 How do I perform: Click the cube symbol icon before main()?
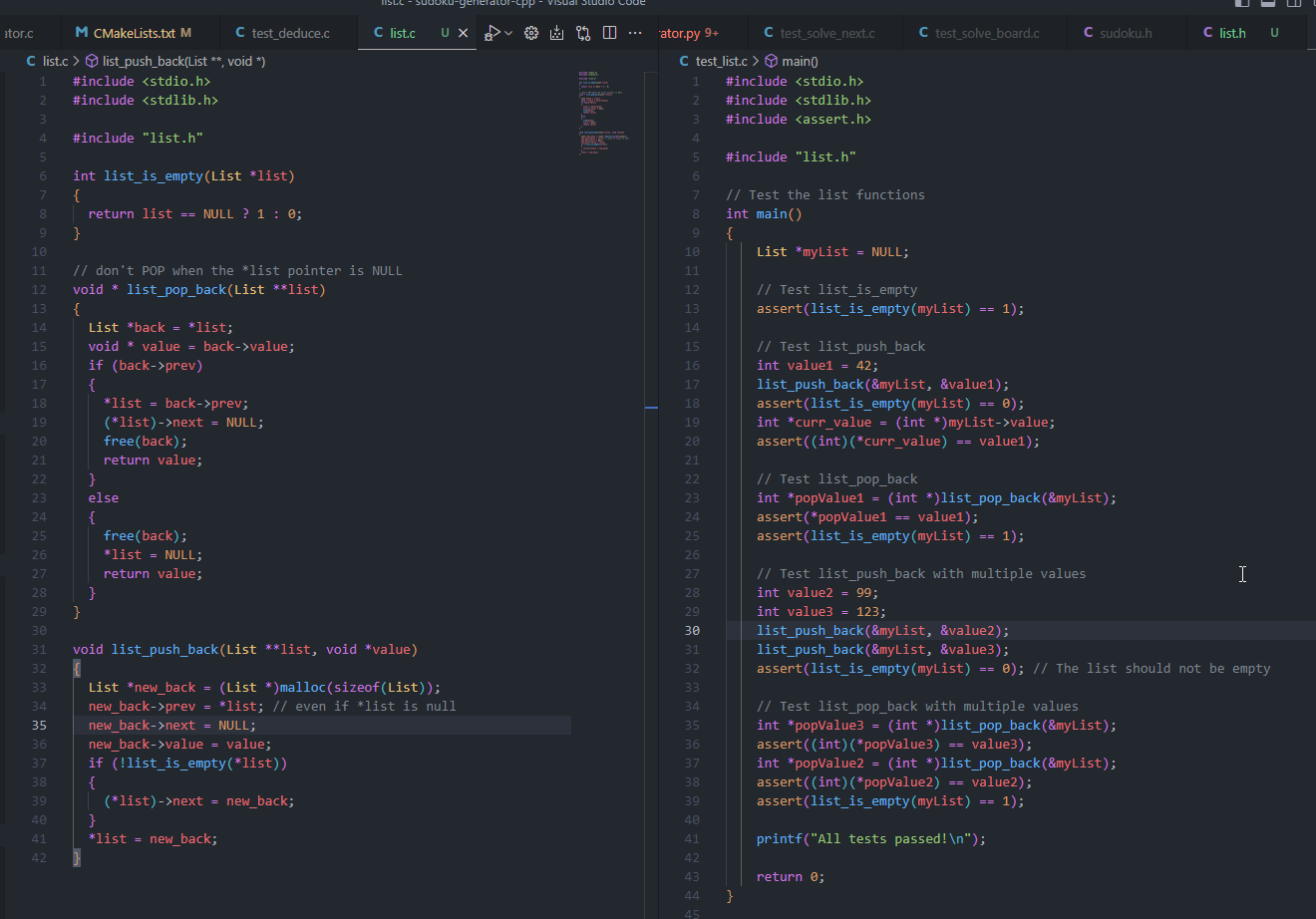tap(771, 61)
